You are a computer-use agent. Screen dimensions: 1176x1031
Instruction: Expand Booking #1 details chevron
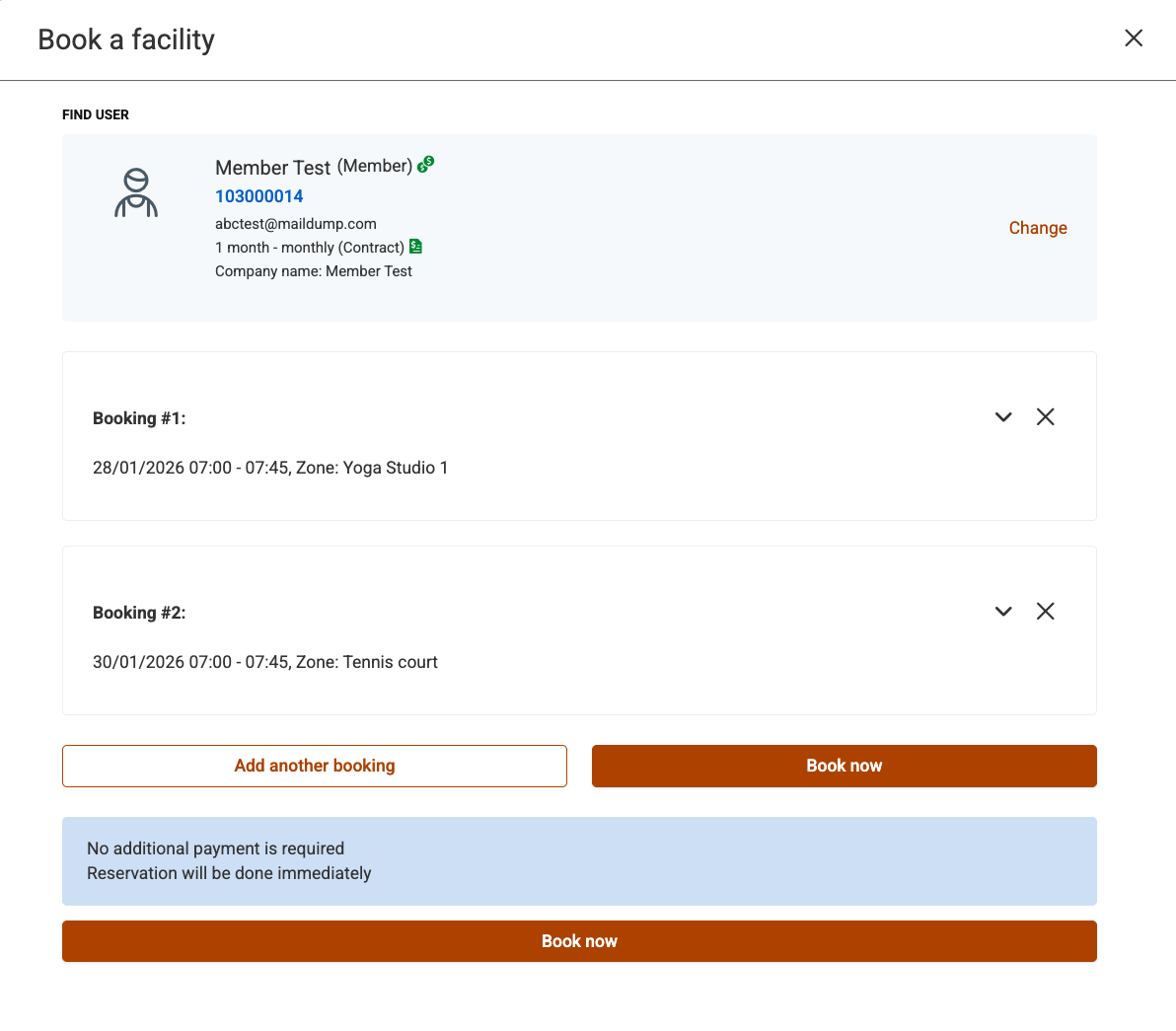[x=1003, y=417]
